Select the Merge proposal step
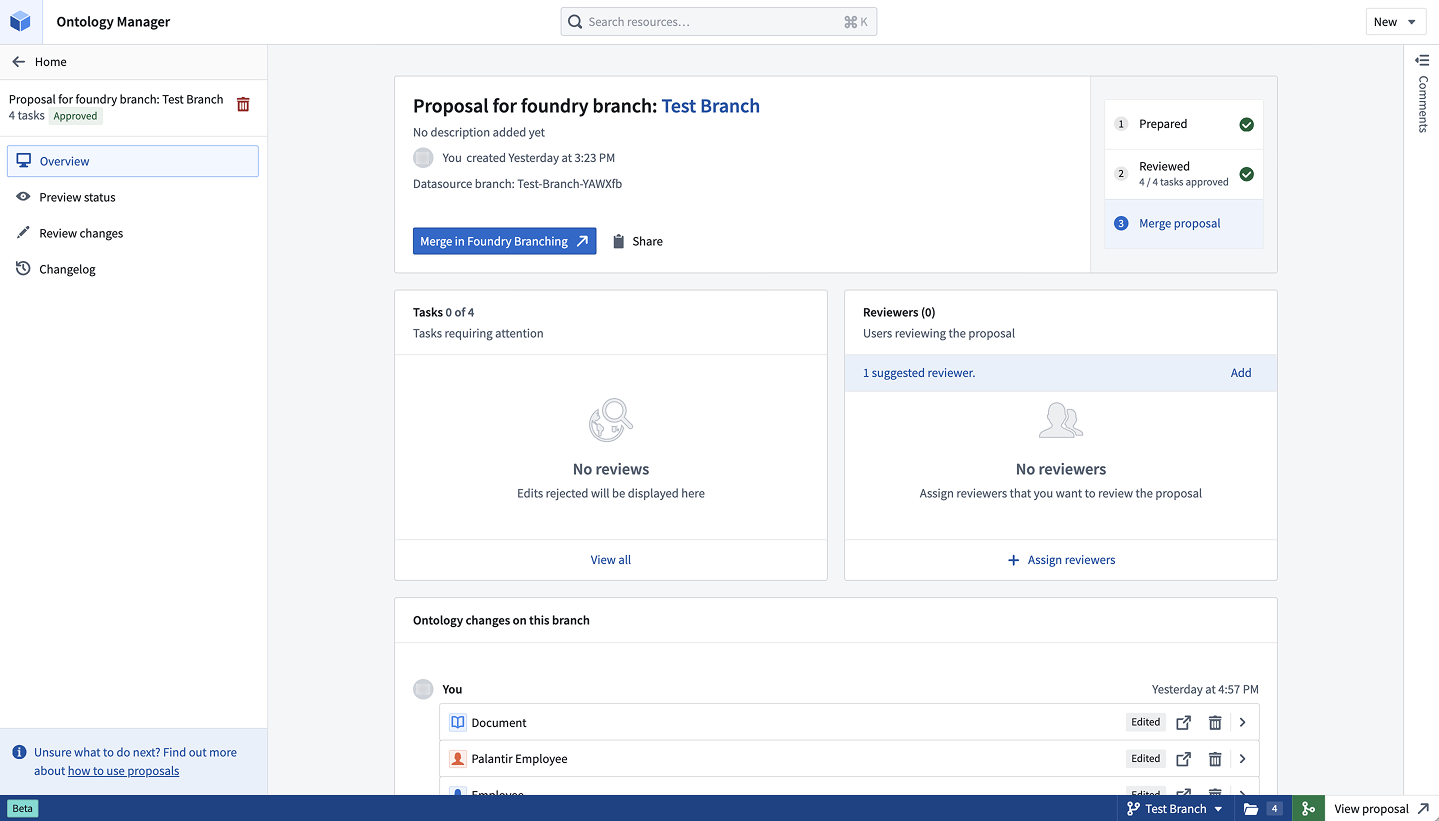 tap(1179, 223)
